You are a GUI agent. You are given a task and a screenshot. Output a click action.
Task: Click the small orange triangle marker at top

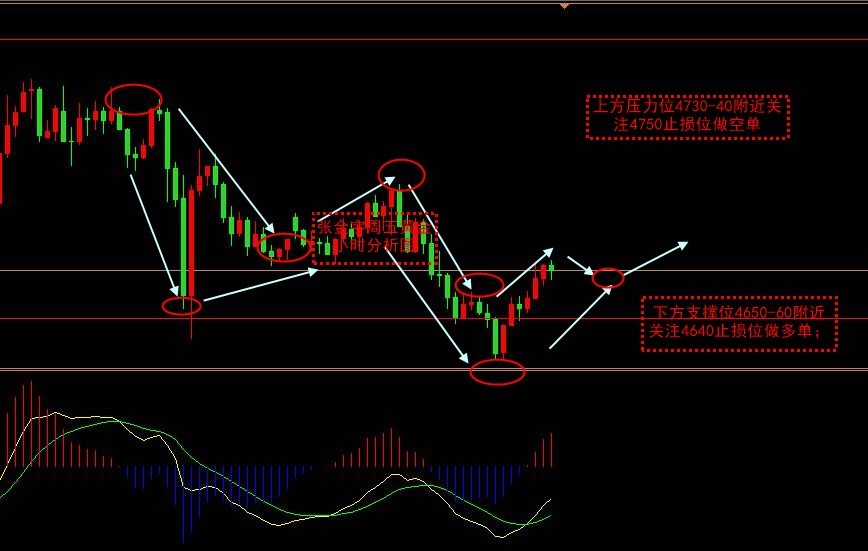point(564,6)
